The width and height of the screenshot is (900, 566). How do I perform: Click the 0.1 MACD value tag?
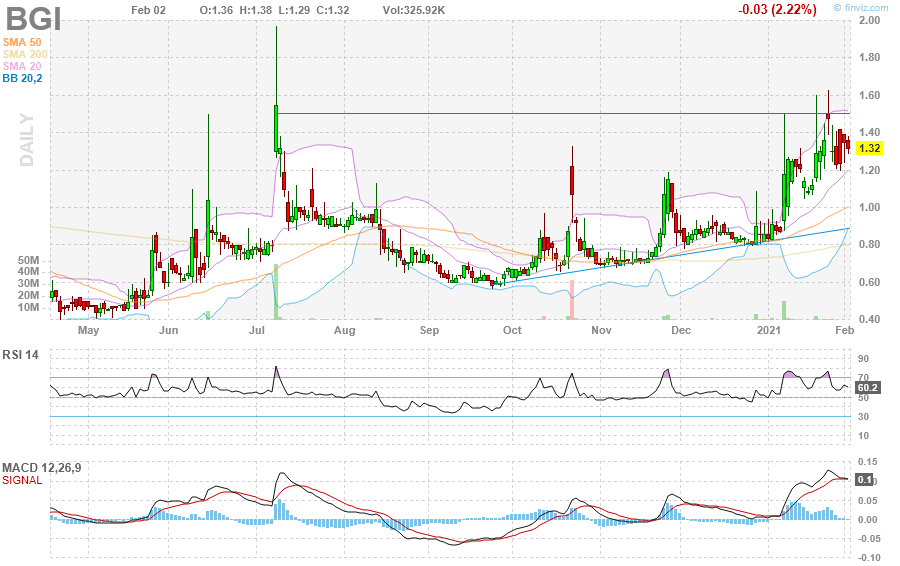864,480
